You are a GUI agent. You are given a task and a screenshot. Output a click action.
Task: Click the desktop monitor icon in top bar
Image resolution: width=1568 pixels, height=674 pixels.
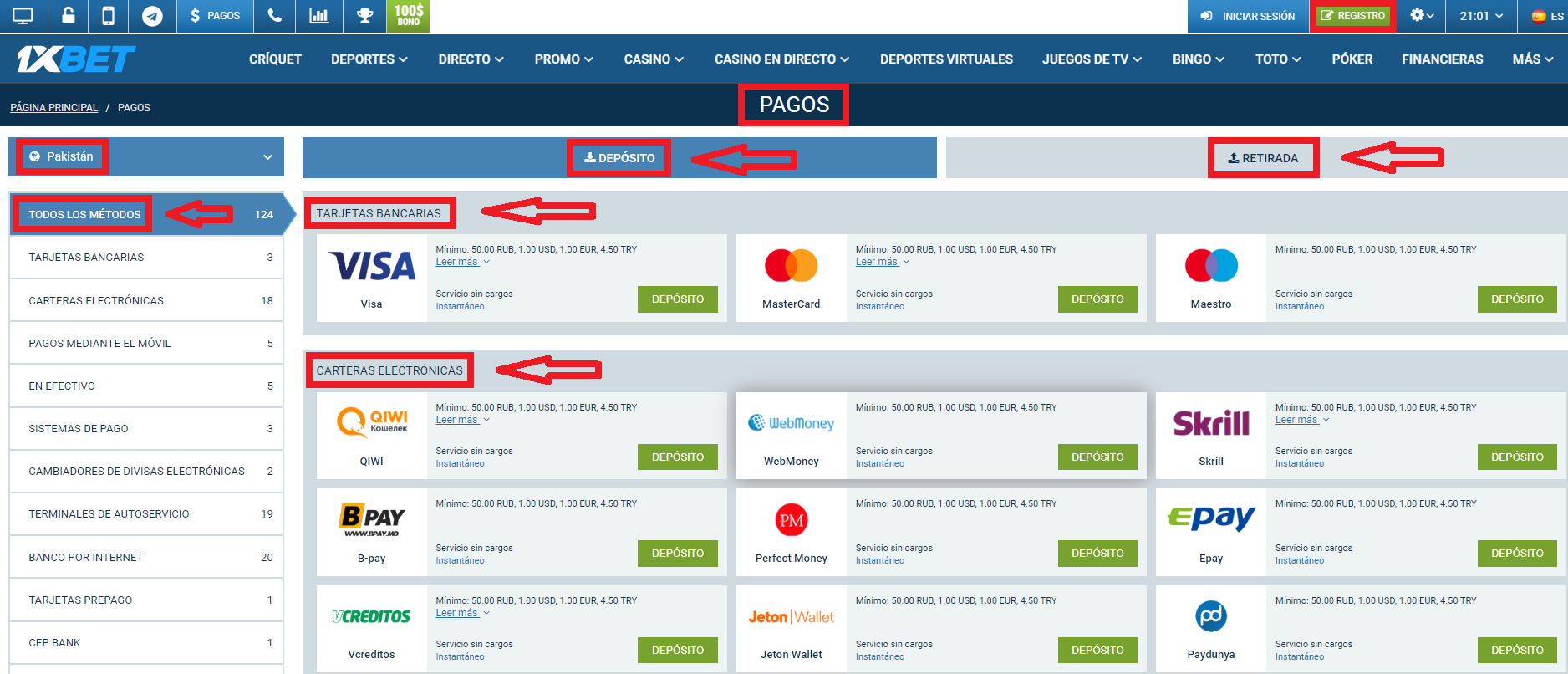point(23,16)
